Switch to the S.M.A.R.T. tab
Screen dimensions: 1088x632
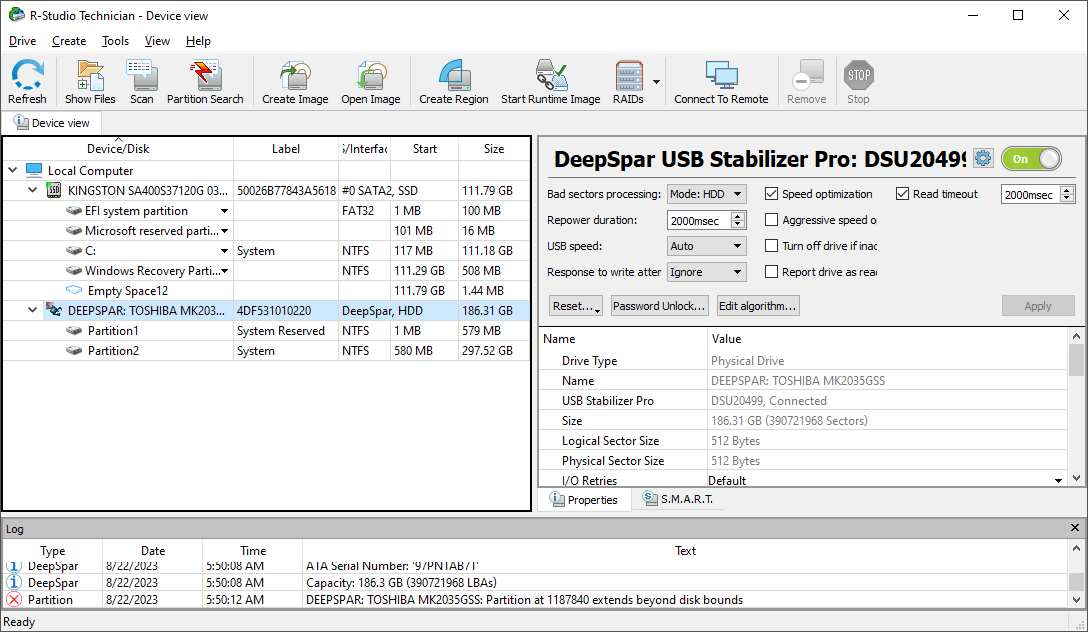pos(678,499)
